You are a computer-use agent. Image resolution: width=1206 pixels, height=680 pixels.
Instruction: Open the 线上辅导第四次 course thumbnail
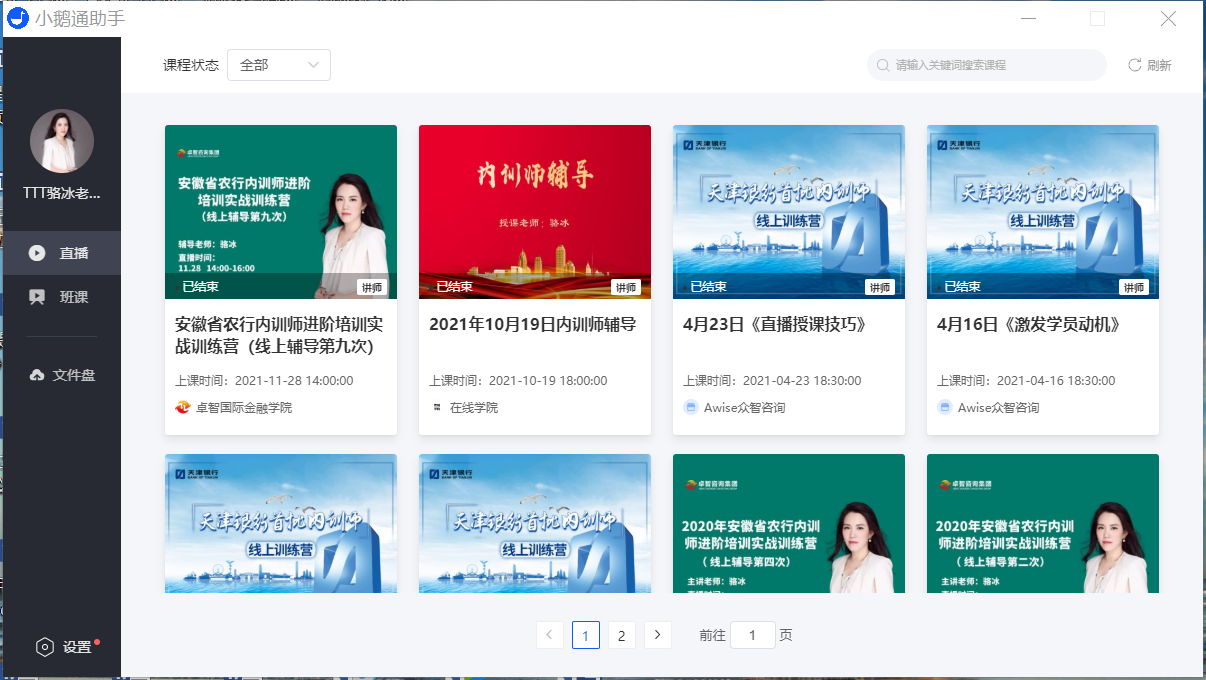(x=789, y=524)
